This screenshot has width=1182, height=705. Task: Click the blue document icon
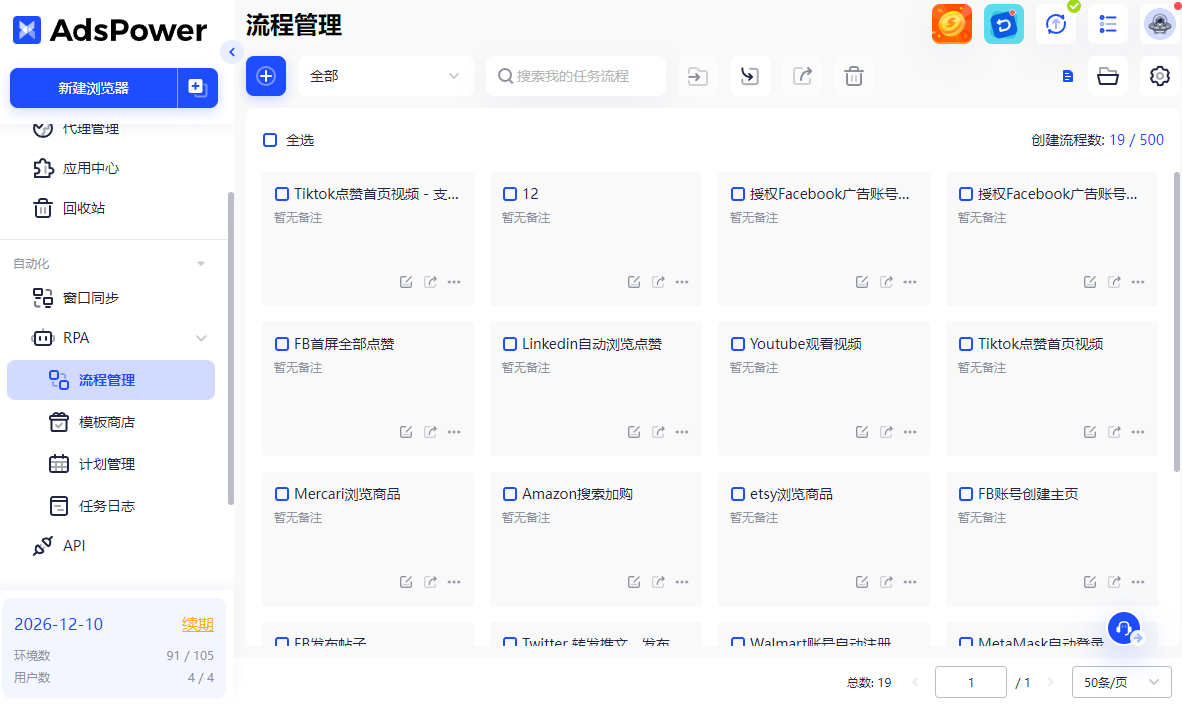(x=1067, y=76)
